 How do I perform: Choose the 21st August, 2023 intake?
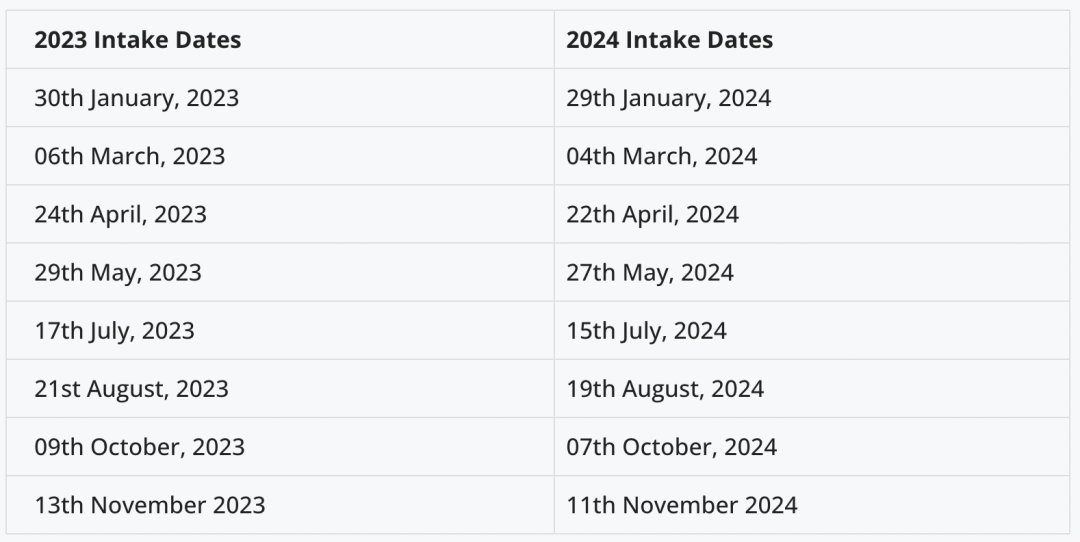click(131, 388)
